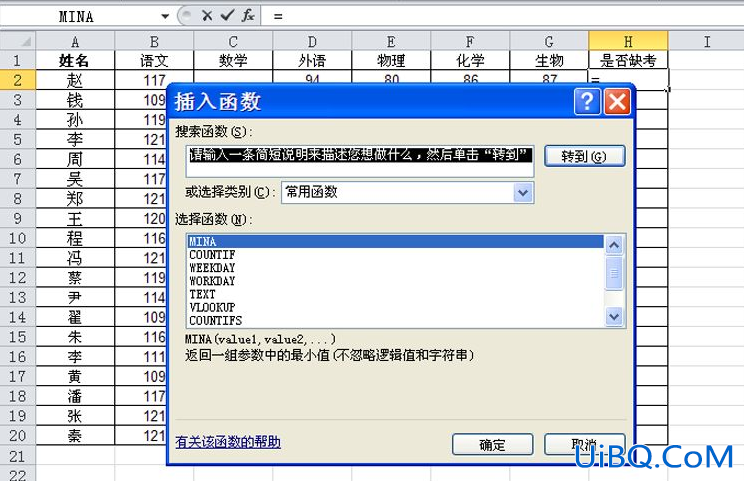This screenshot has height=481, width=744.
Task: Click name cell 钱 in row 3
Action: pyautogui.click(x=75, y=100)
